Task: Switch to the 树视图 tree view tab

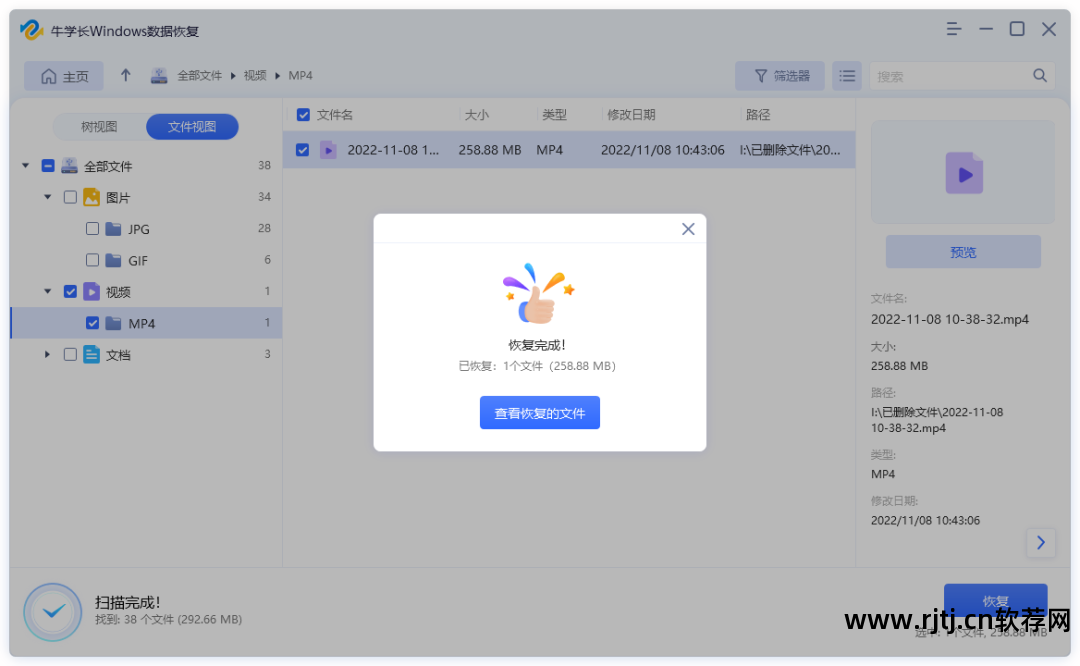Action: [99, 127]
